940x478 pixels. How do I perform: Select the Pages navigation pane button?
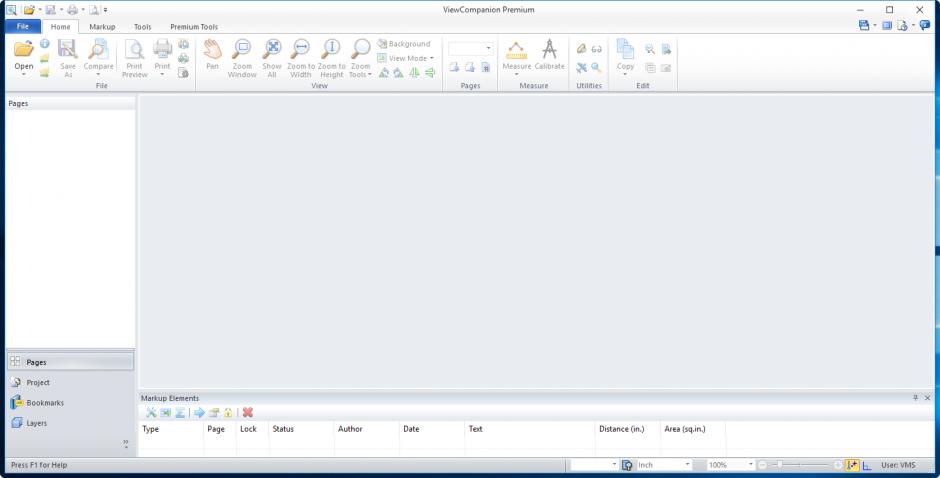(70, 362)
